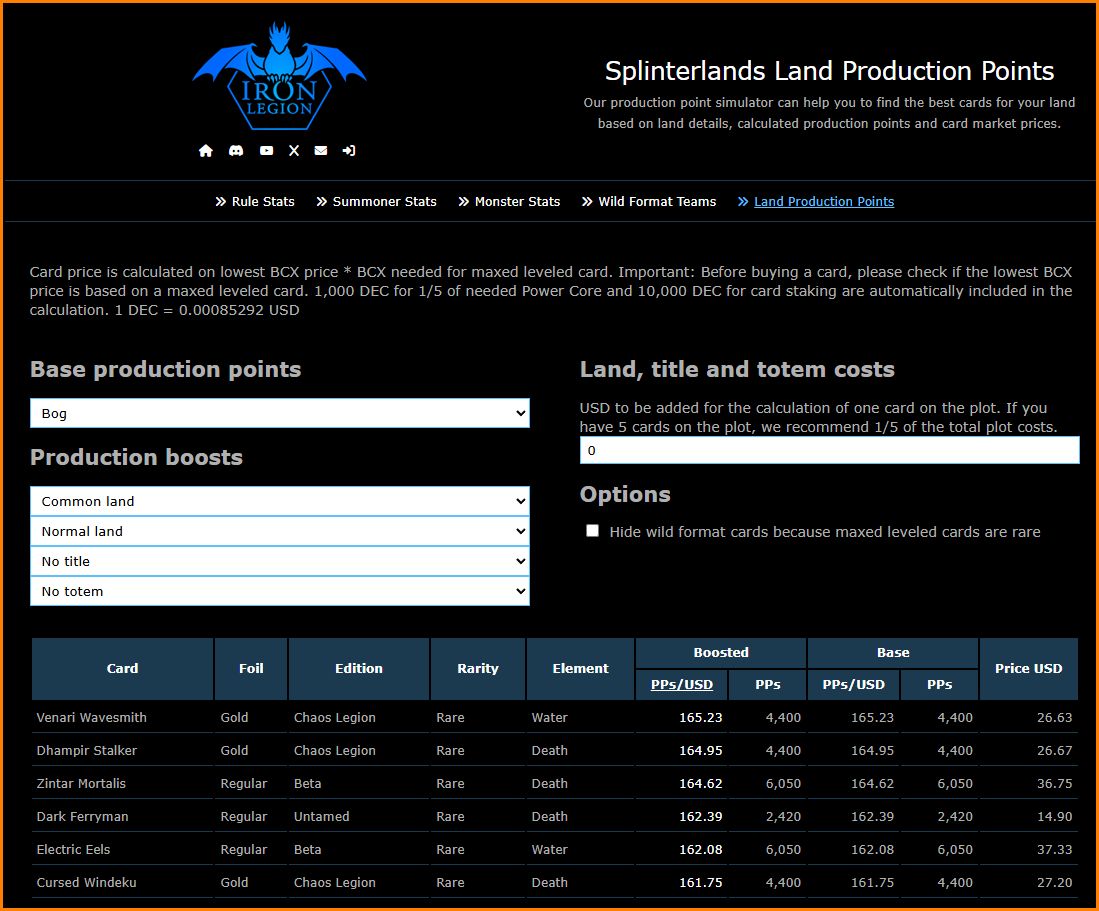Screen dimensions: 1099x911
Task: Select the Electric Eels card row
Action: 554,849
